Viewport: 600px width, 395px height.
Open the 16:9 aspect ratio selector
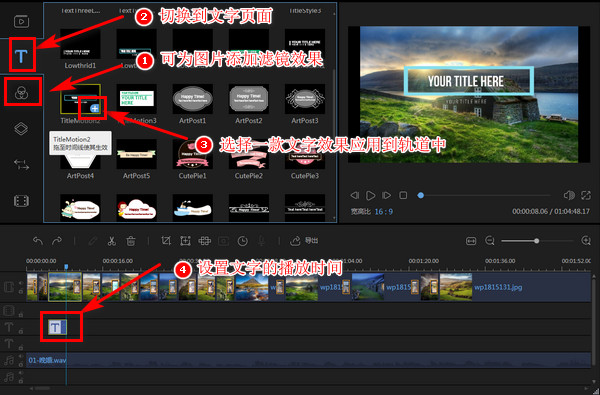pos(383,211)
